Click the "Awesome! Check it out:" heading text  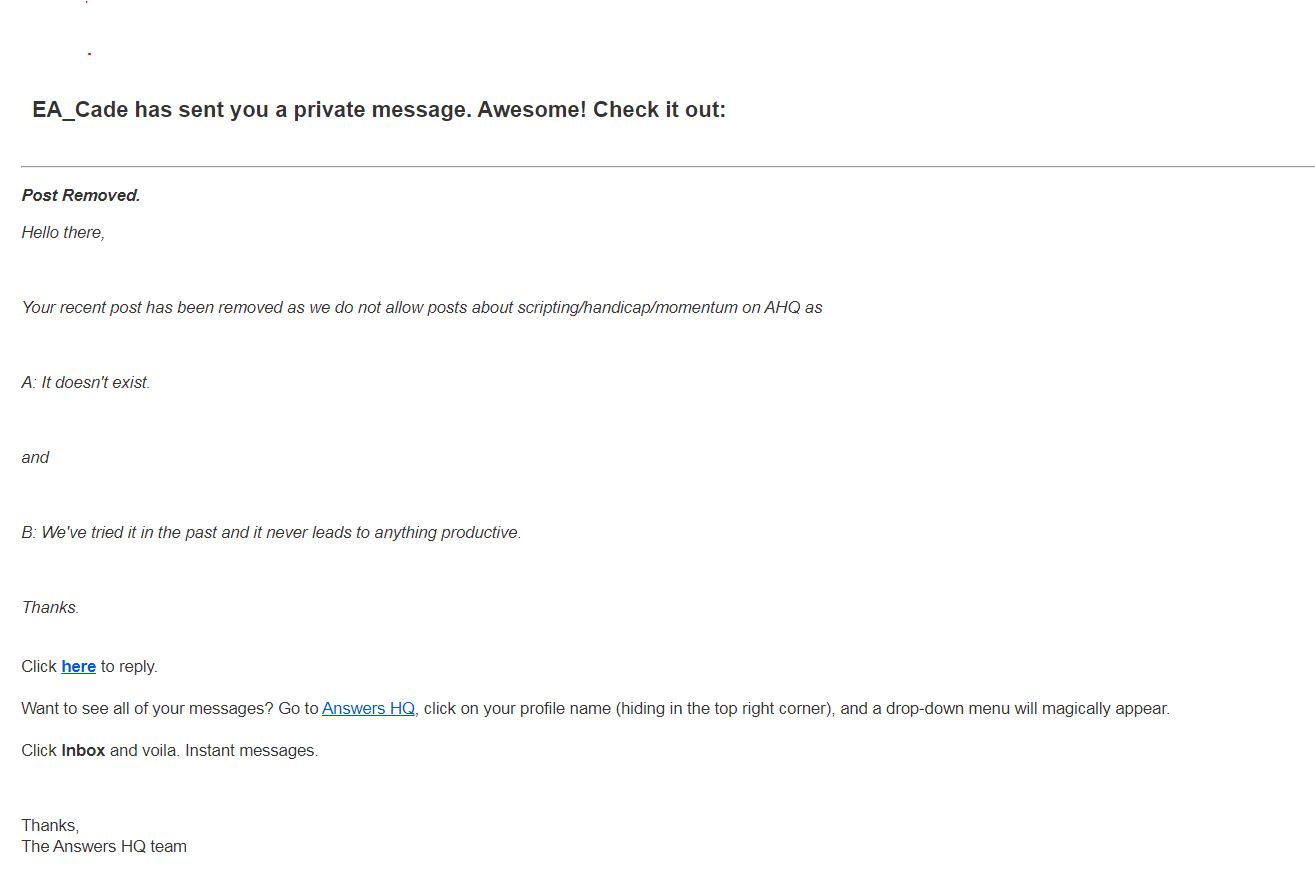[601, 110]
